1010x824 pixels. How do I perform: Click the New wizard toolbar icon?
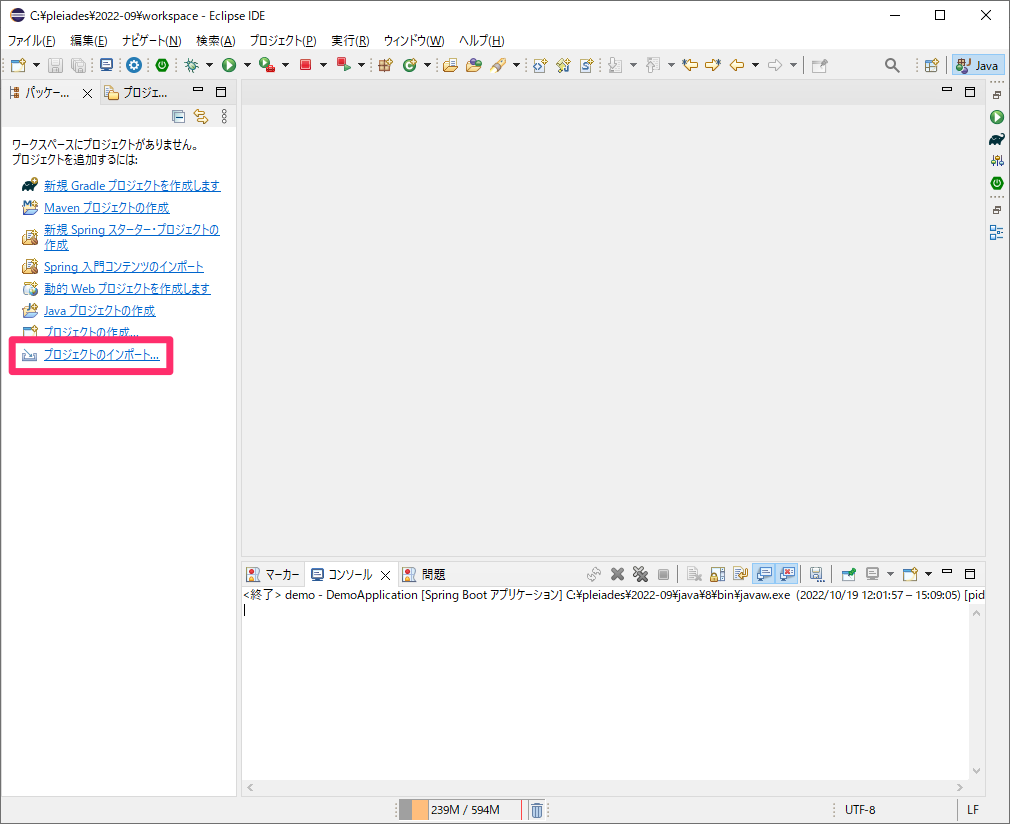(19, 65)
